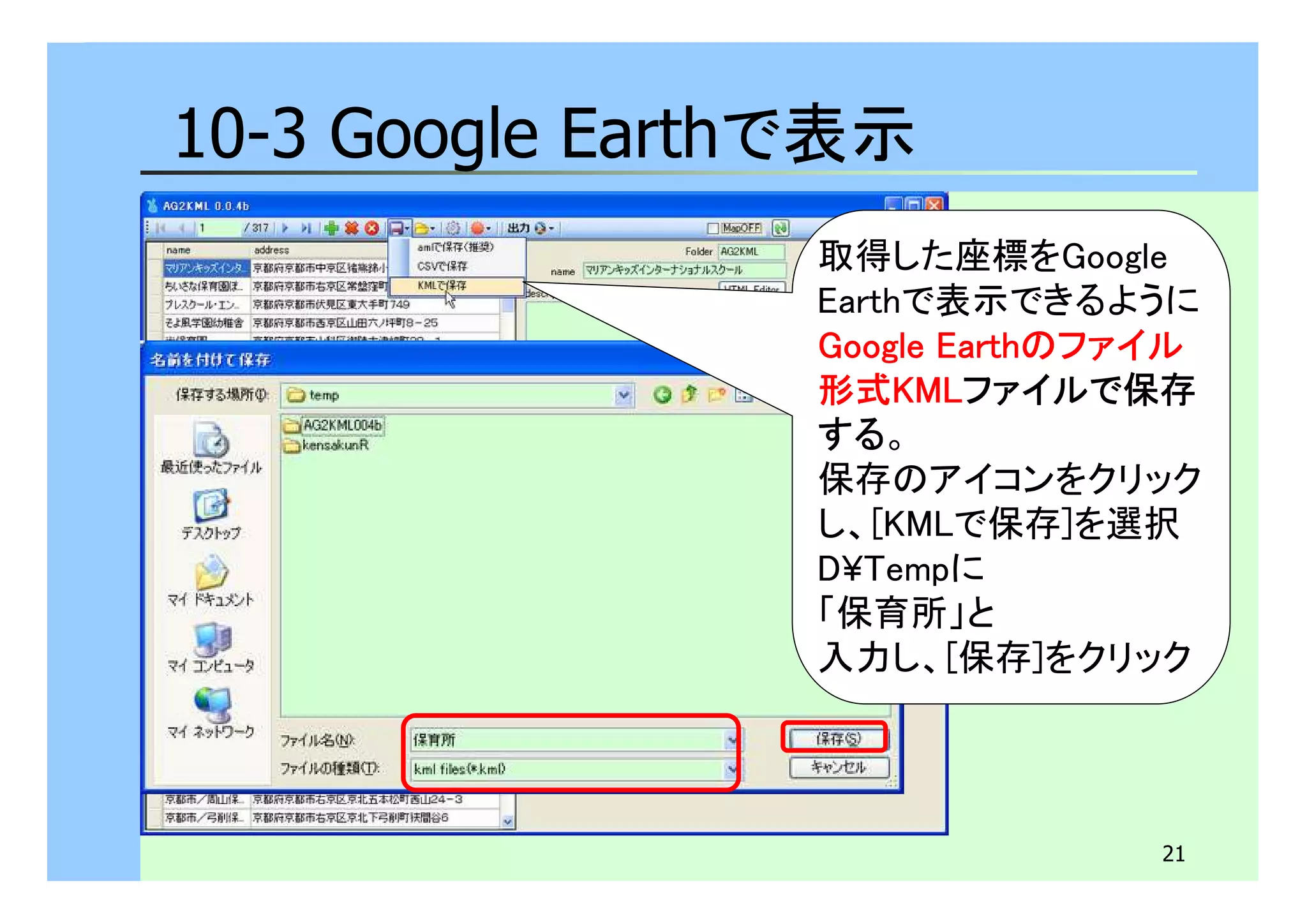Click the red circle cancel icon
1307x924 pixels.
(372, 228)
